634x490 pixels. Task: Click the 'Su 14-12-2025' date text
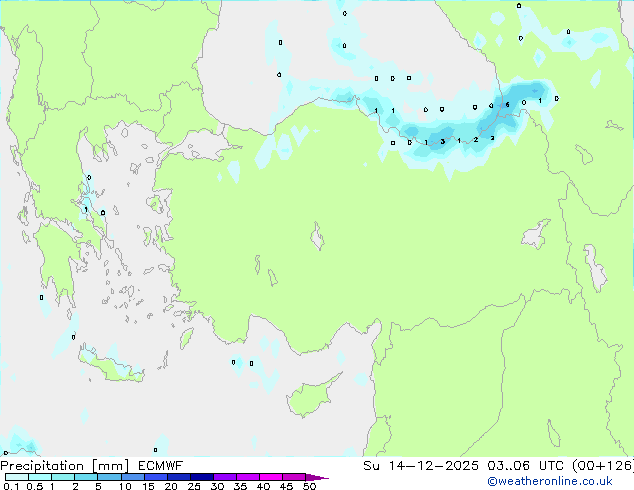[x=421, y=466]
